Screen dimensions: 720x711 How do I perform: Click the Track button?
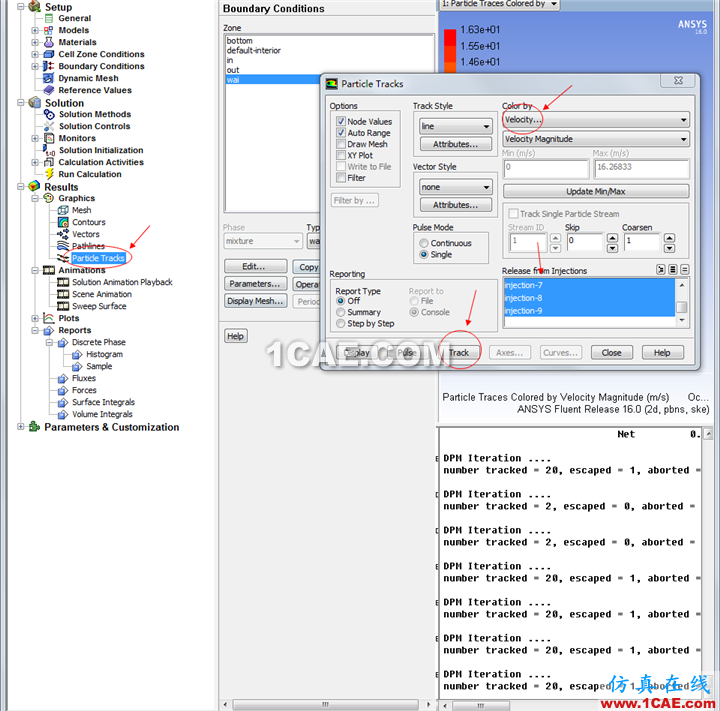click(459, 353)
